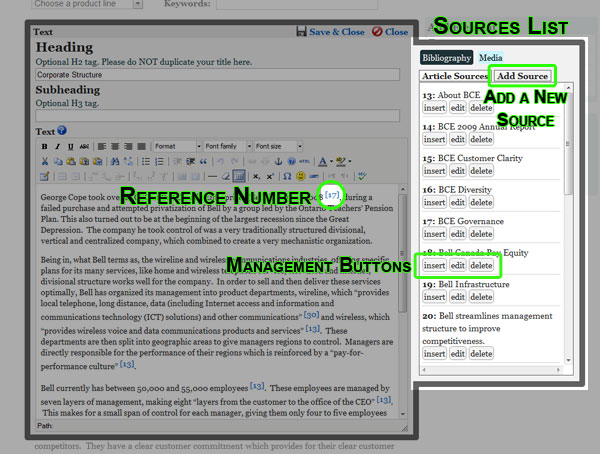Apply superscript formatting
Viewport: 600px width, 454px height.
[270, 176]
